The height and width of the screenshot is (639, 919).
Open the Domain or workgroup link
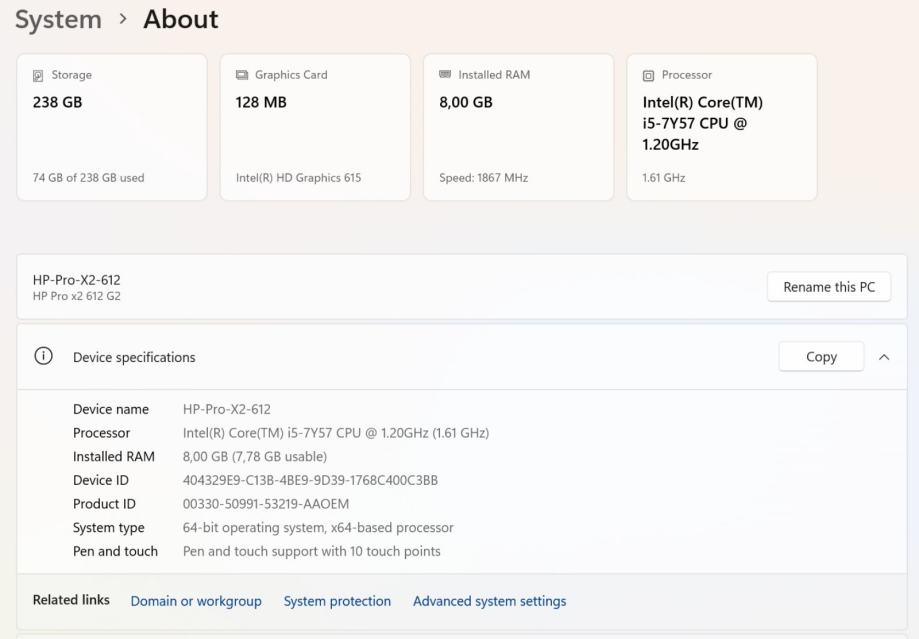196,601
